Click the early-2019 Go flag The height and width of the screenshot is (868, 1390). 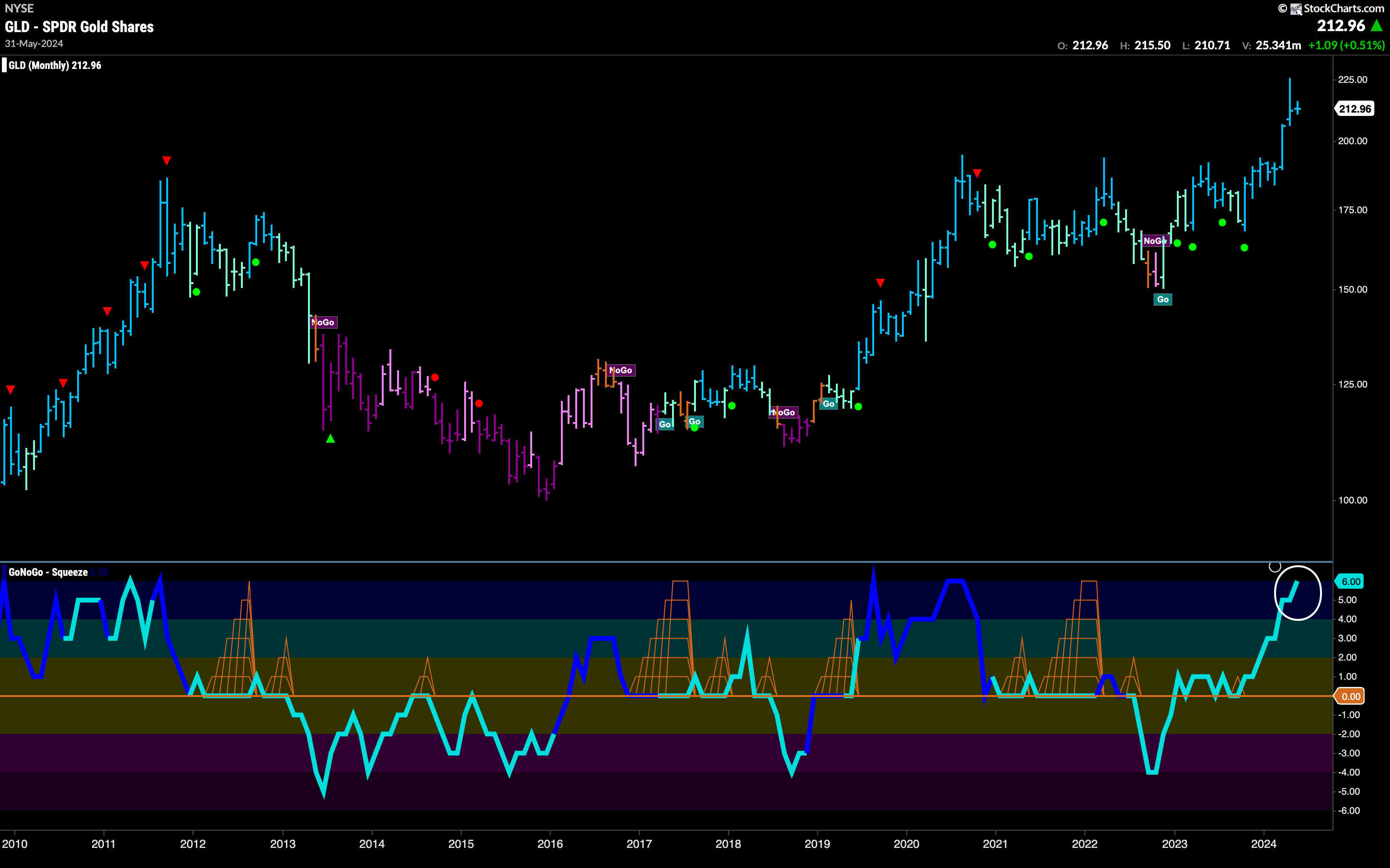[829, 404]
